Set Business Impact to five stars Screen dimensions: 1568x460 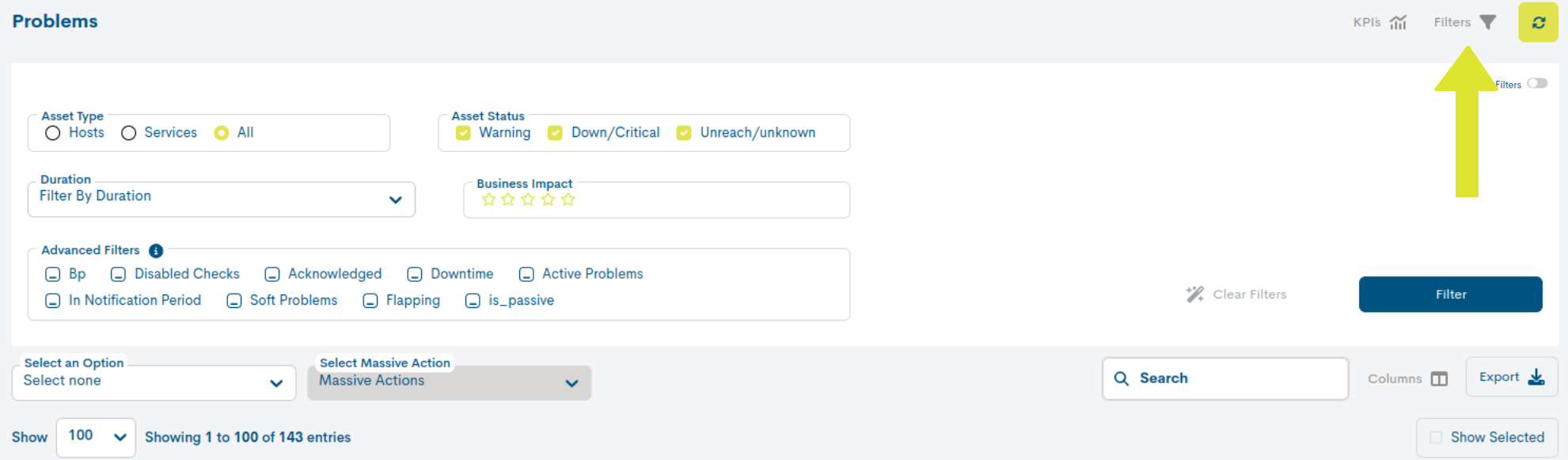(568, 200)
